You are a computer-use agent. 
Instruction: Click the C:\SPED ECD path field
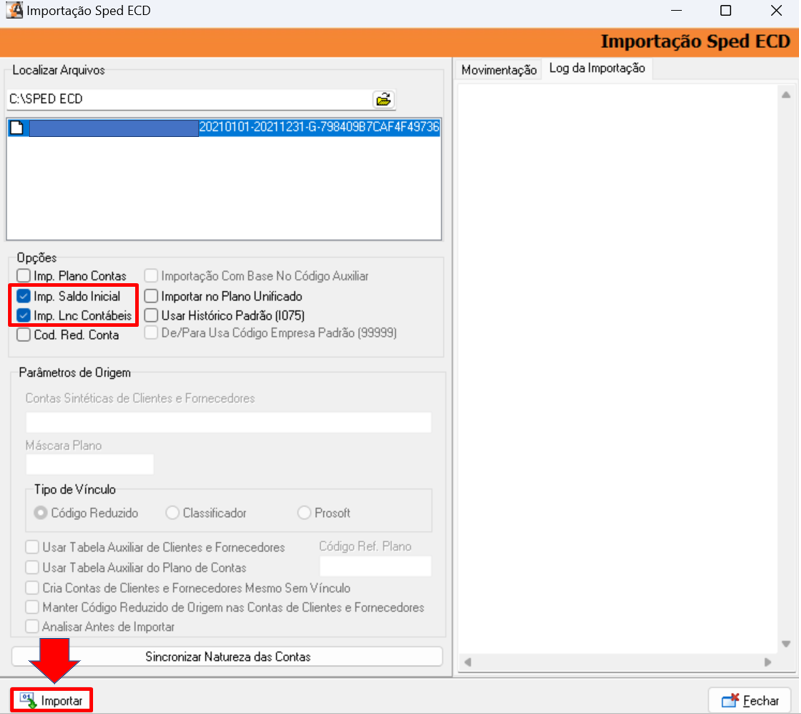(189, 99)
